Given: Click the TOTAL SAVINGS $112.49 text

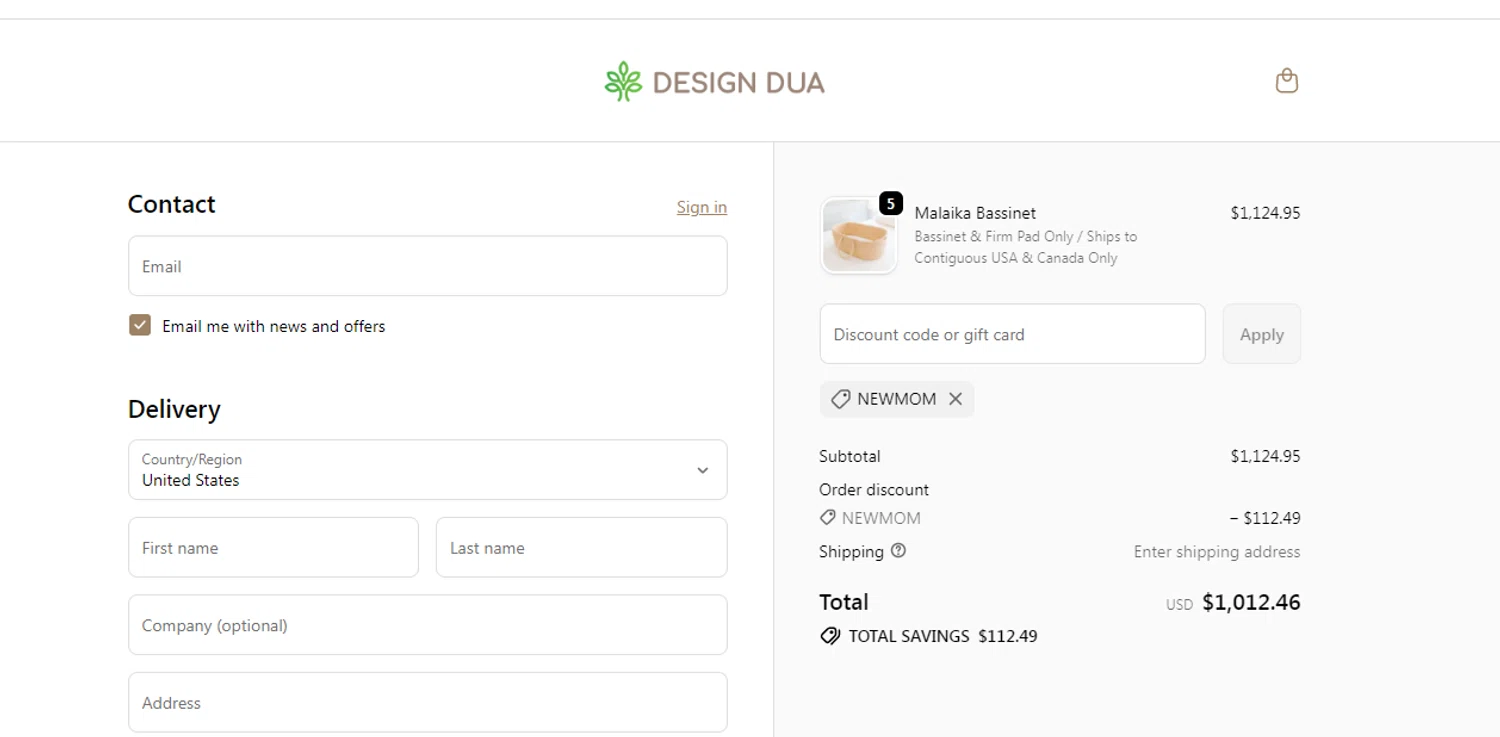Looking at the screenshot, I should point(943,636).
